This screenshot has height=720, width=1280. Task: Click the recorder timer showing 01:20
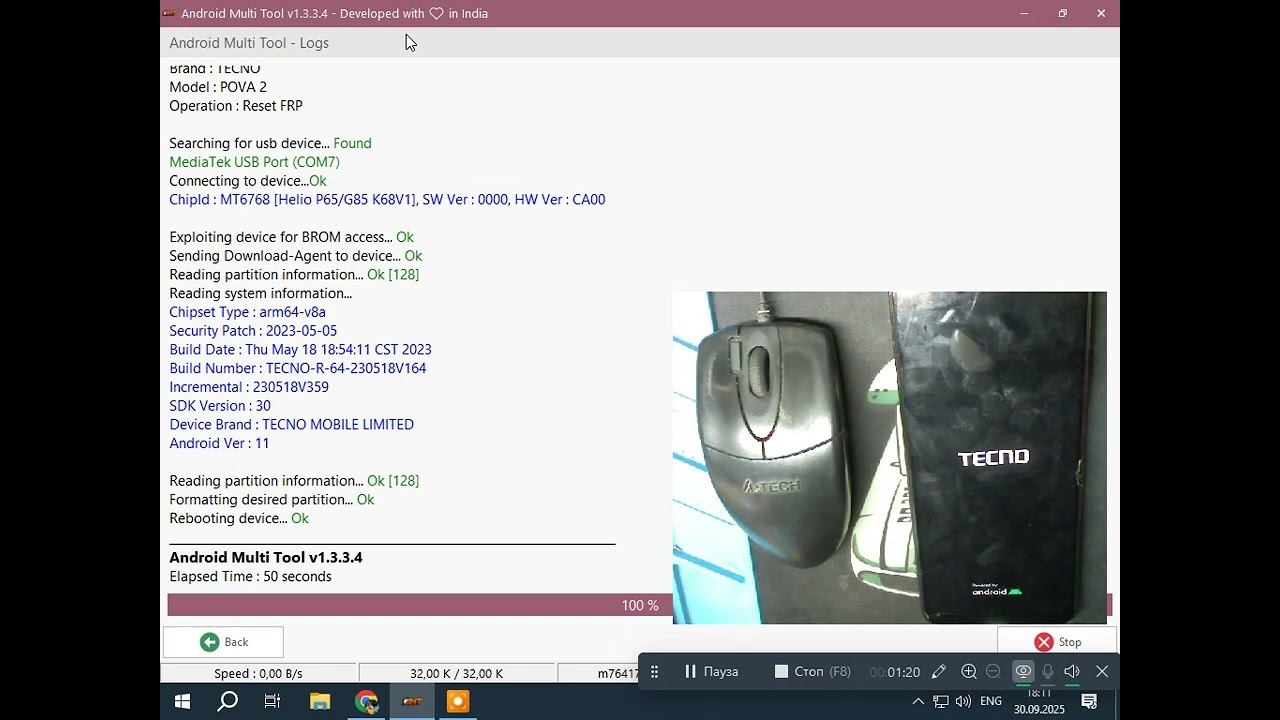(895, 672)
